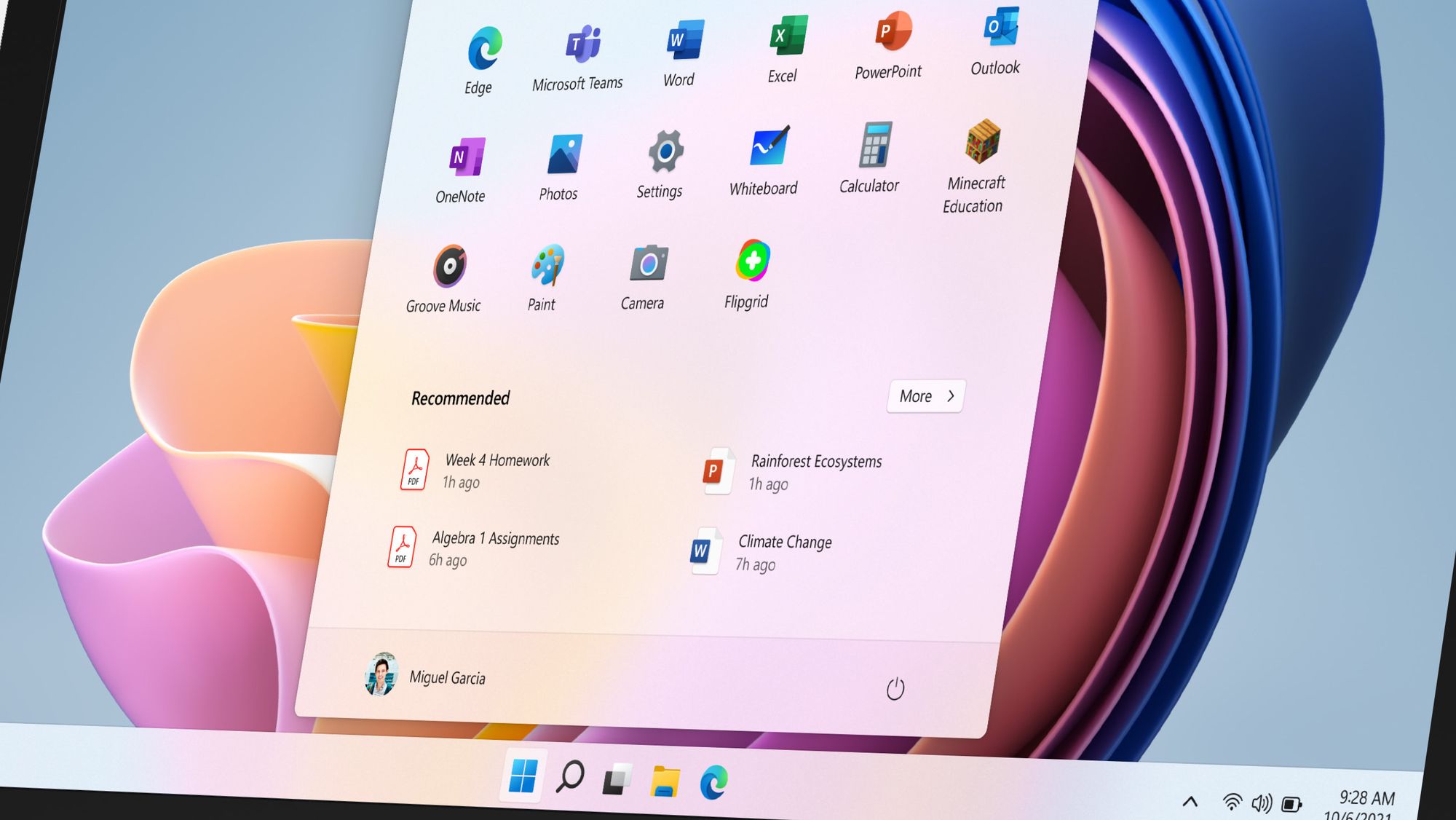1456x820 pixels.
Task: Open Minecraft Education
Action: (x=982, y=141)
